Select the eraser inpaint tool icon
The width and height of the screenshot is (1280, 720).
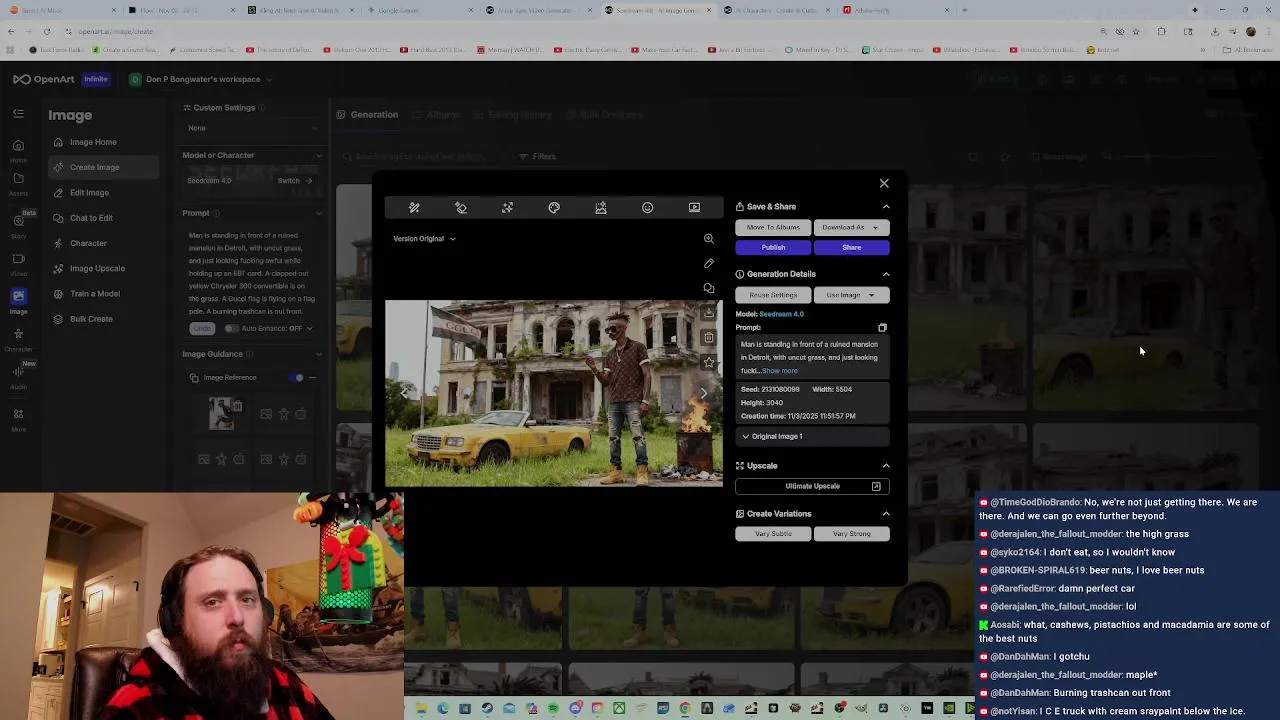[461, 208]
